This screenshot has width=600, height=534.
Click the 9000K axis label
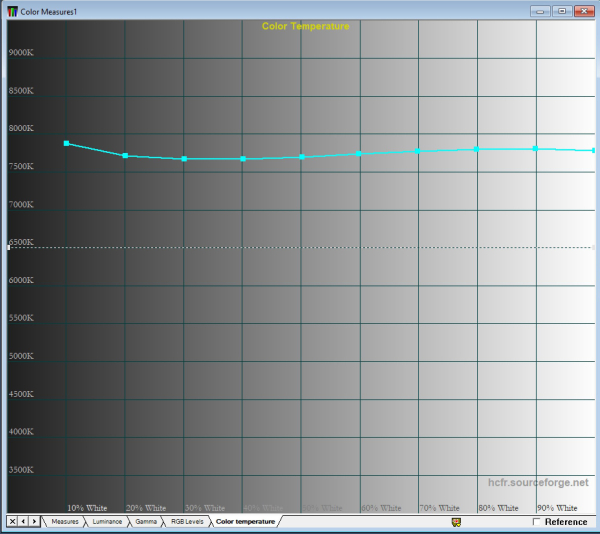tap(21, 52)
